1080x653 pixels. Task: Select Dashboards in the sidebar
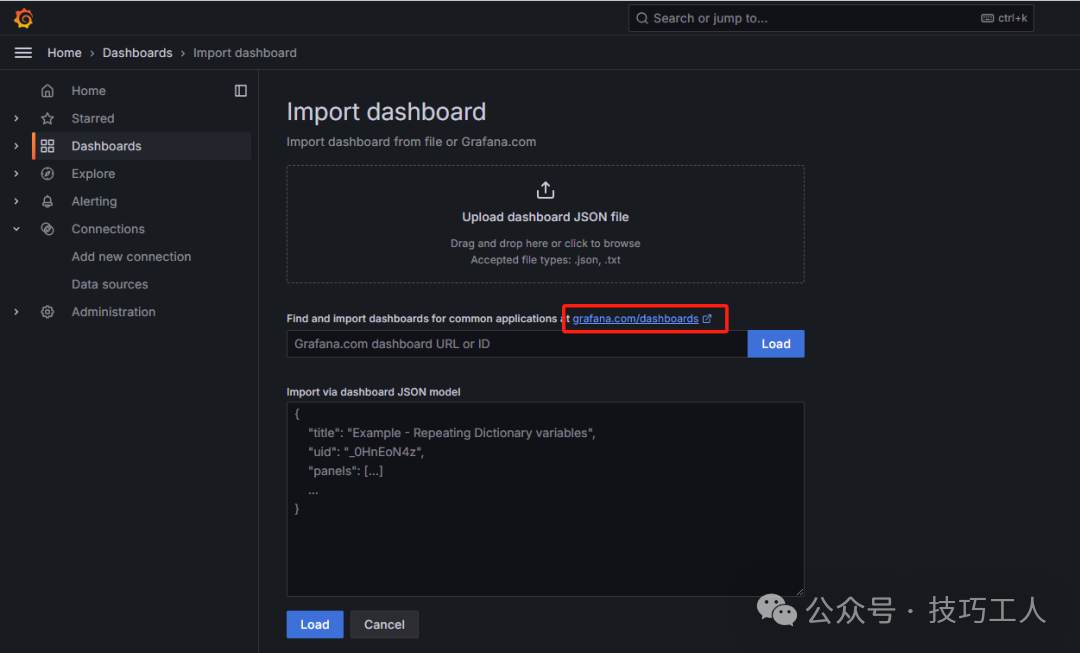(107, 146)
